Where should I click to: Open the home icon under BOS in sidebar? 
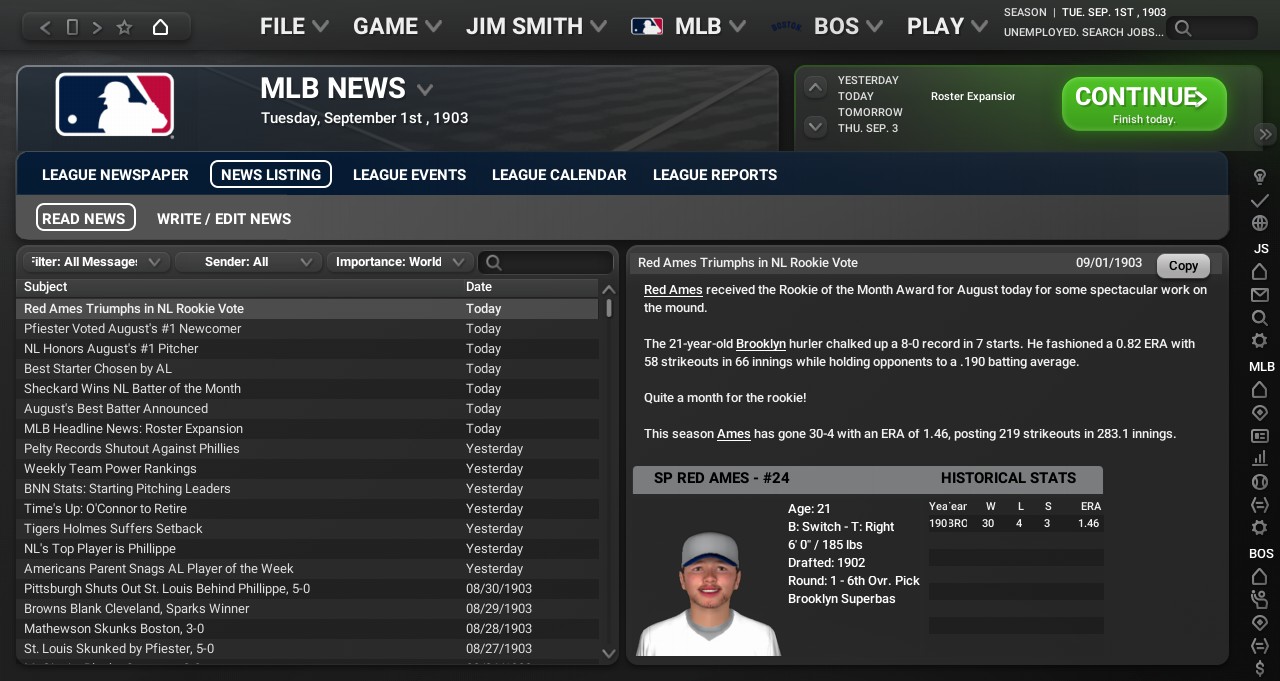[x=1260, y=576]
